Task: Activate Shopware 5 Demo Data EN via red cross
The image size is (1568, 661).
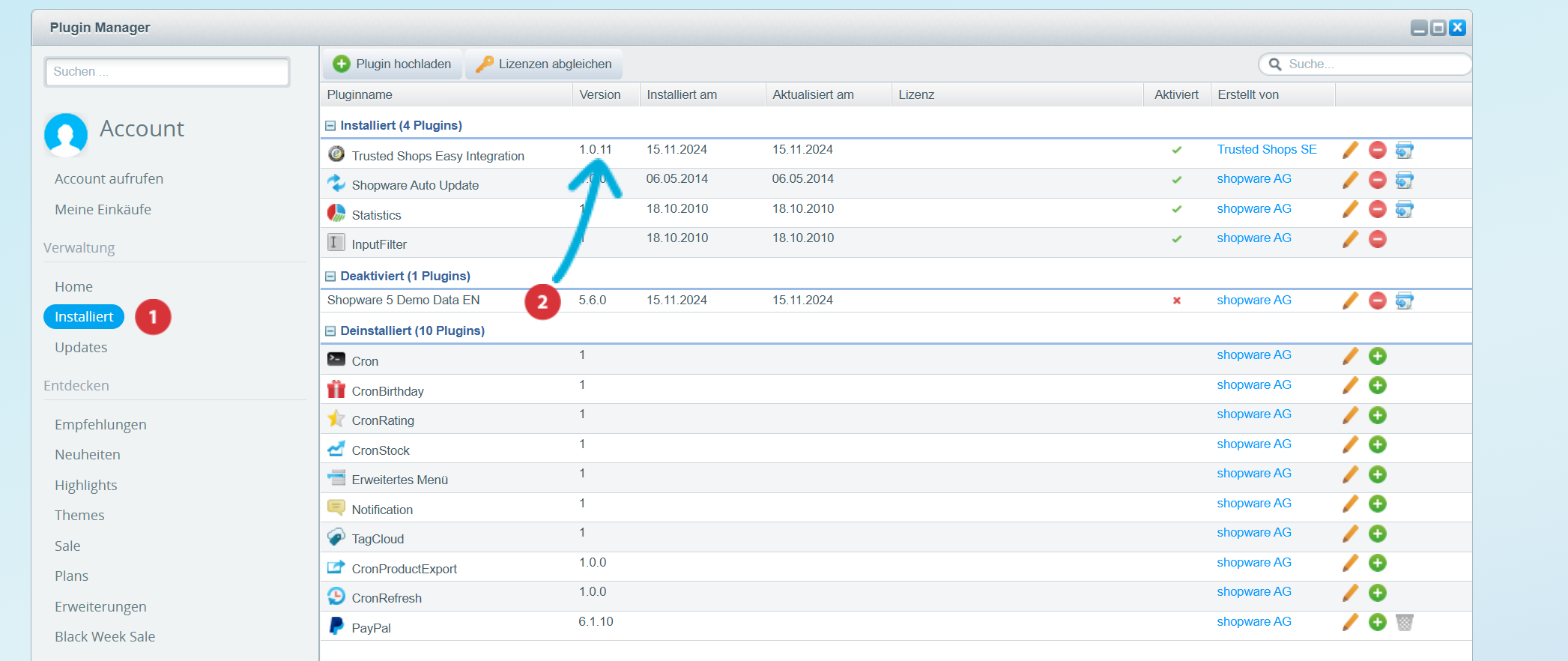Action: pyautogui.click(x=1177, y=301)
